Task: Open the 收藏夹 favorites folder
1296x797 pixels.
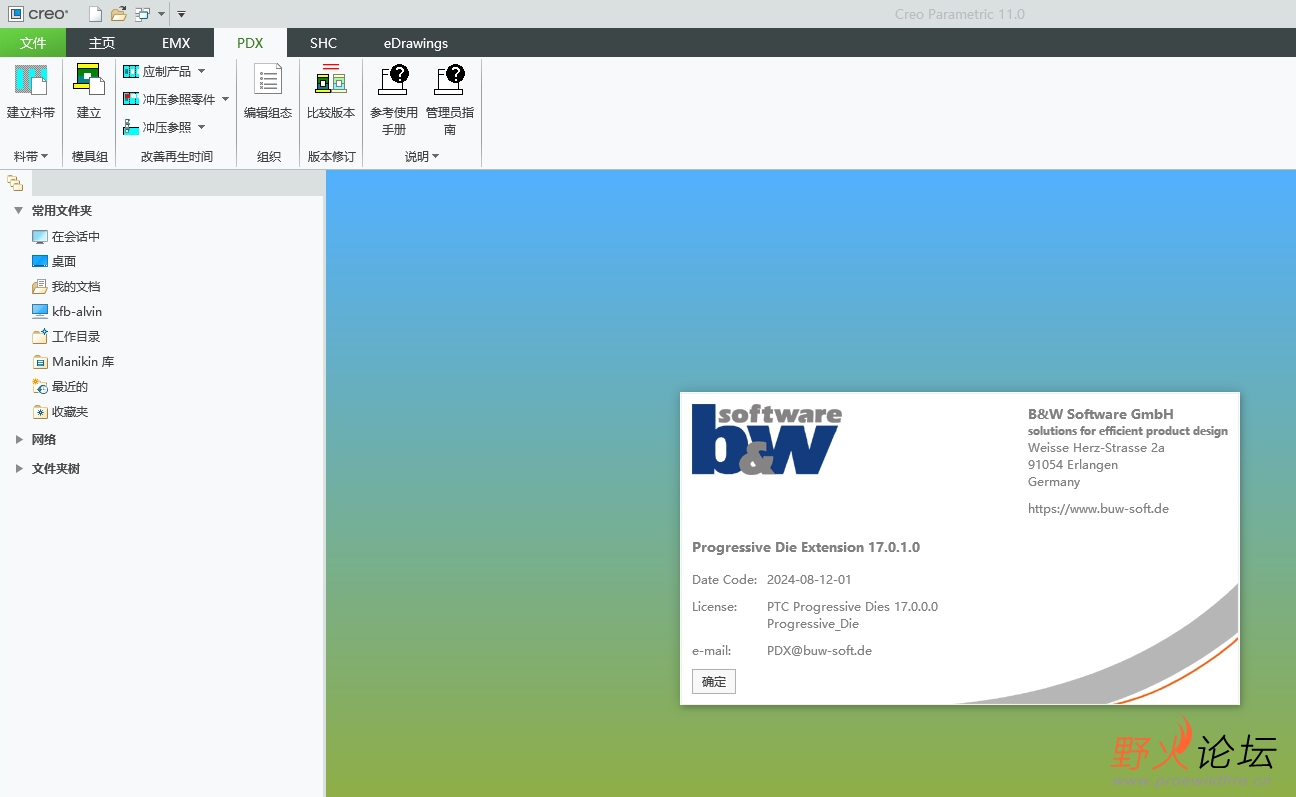Action: (x=60, y=412)
